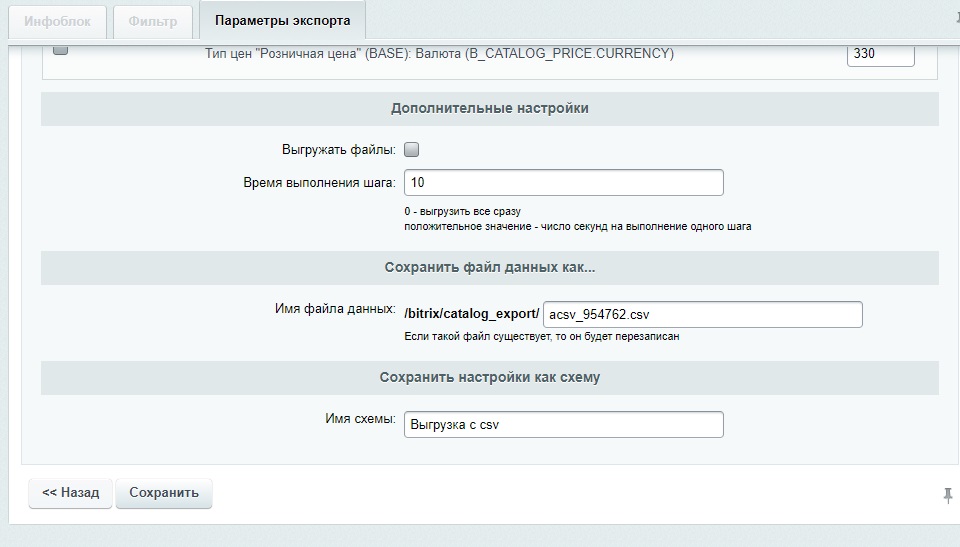Tick the checkbox for retail price currency row
960x547 pixels.
tap(60, 49)
